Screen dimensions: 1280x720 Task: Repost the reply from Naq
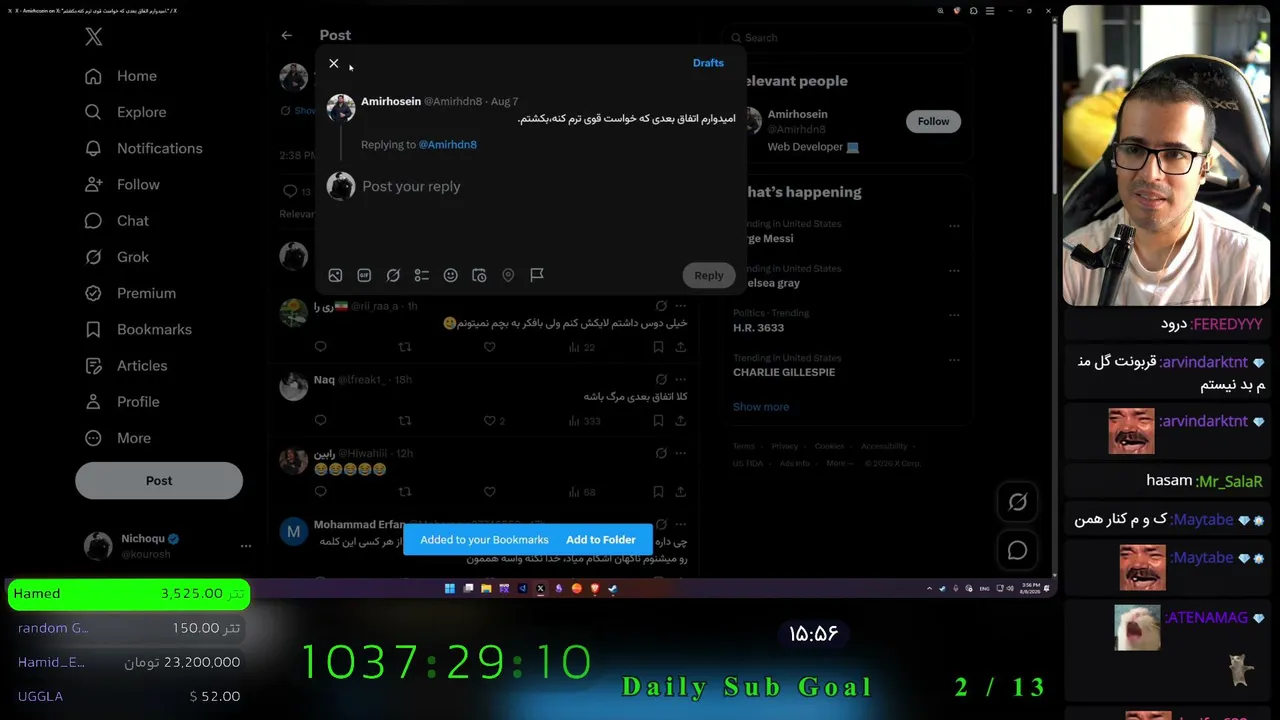click(x=405, y=421)
